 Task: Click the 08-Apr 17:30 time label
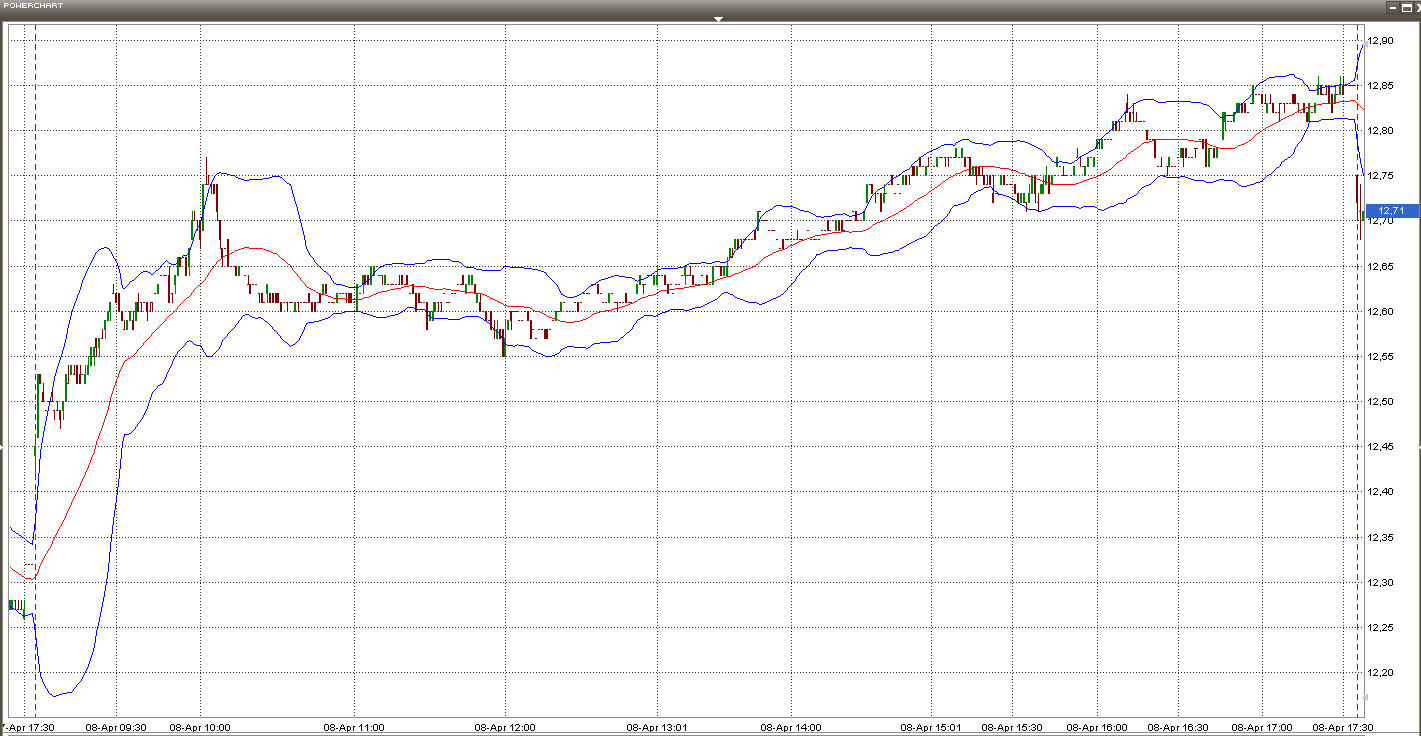(1343, 728)
